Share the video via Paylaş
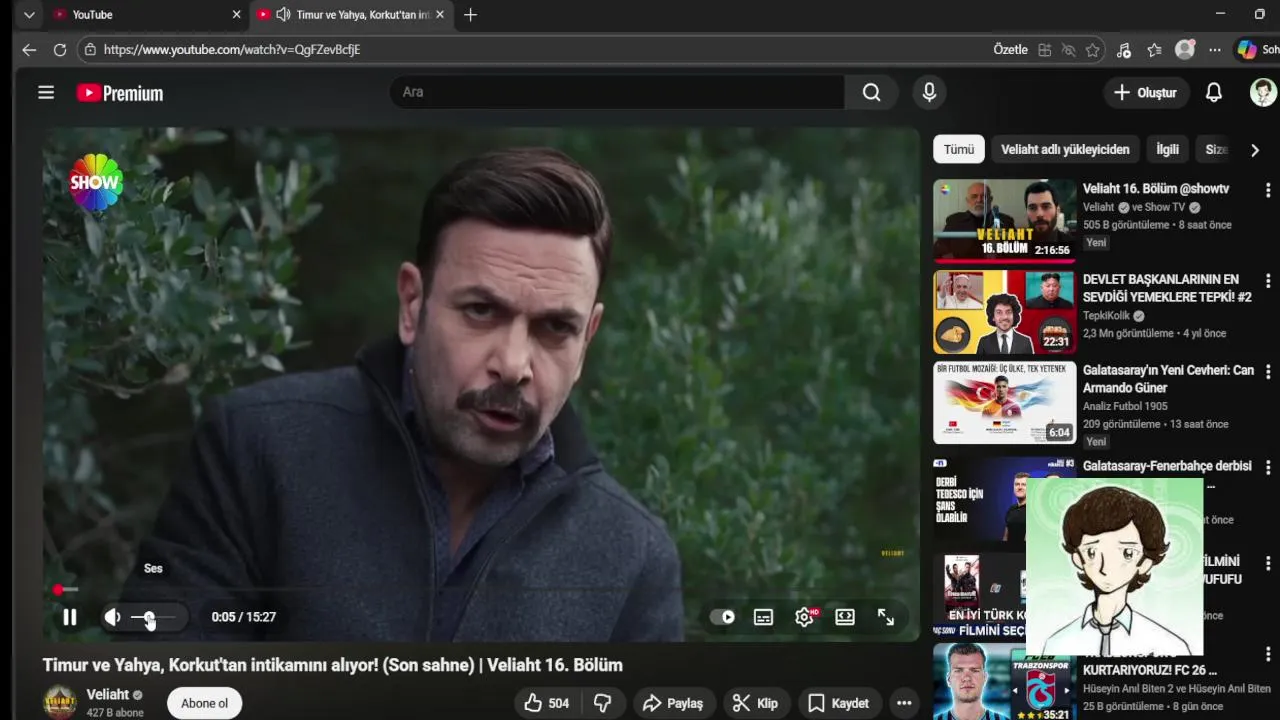 click(673, 703)
